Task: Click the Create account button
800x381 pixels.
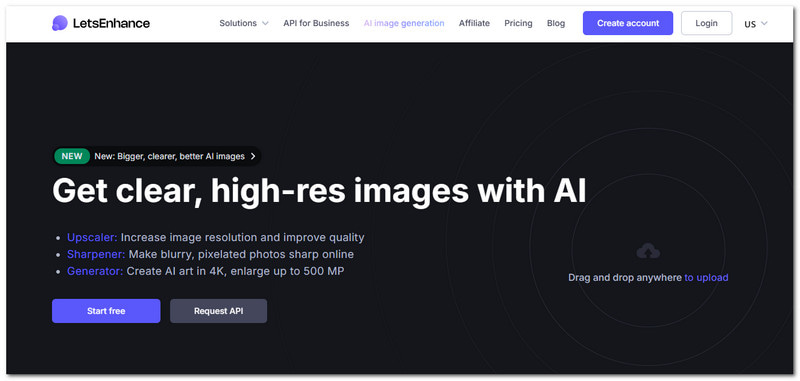Action: 628,23
